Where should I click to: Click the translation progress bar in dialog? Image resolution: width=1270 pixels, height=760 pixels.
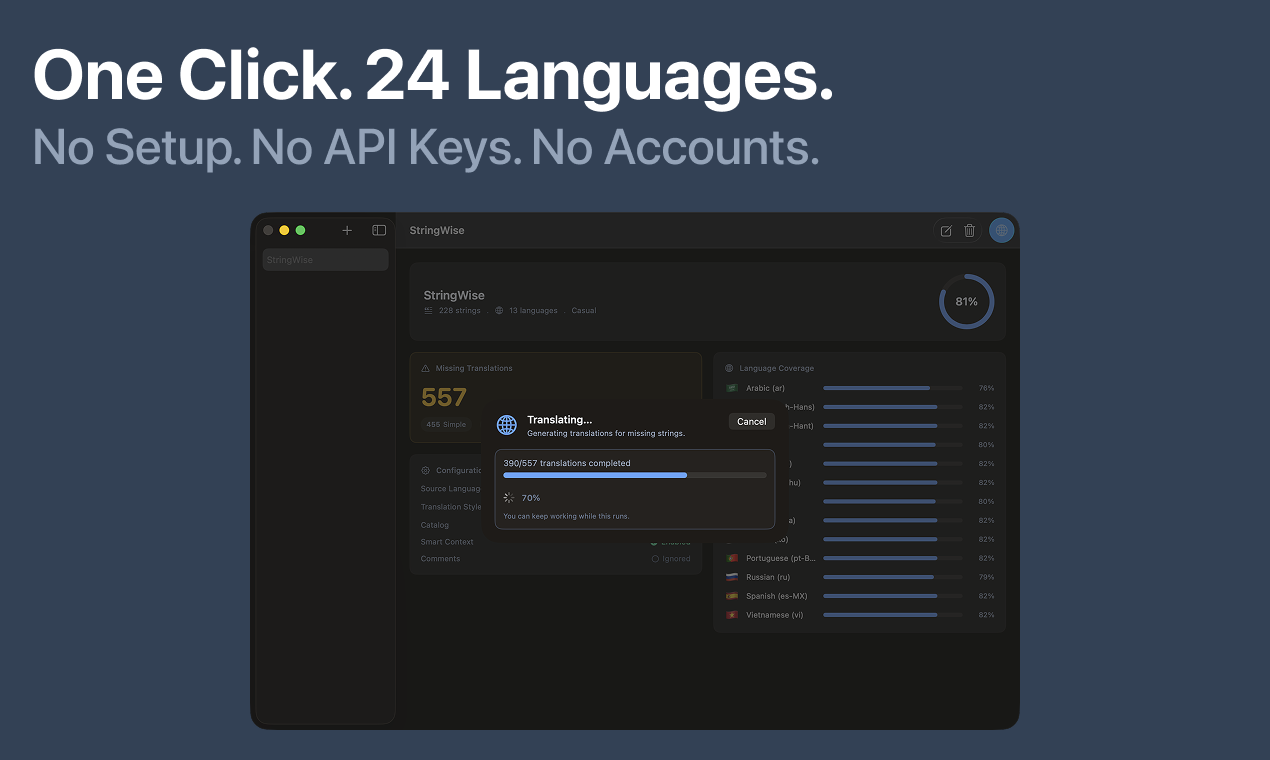pos(635,475)
